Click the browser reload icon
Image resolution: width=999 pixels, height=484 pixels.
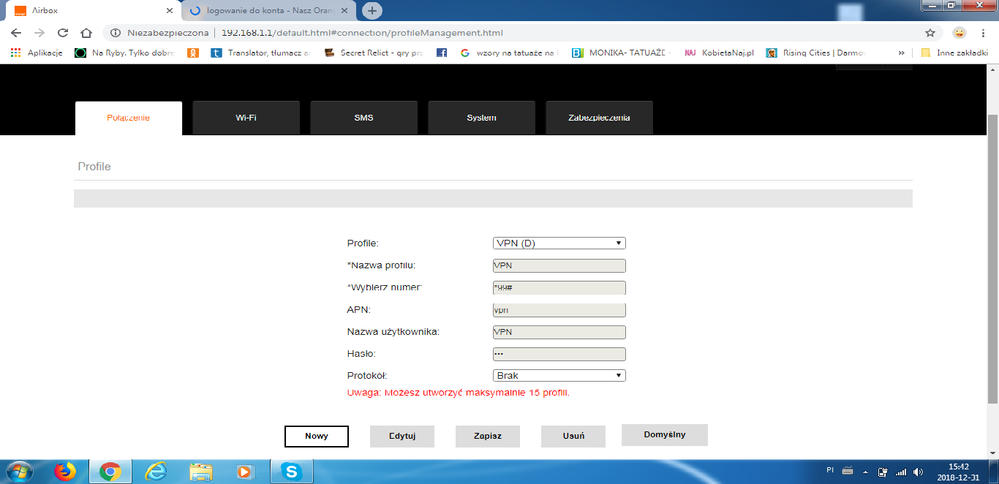point(63,32)
